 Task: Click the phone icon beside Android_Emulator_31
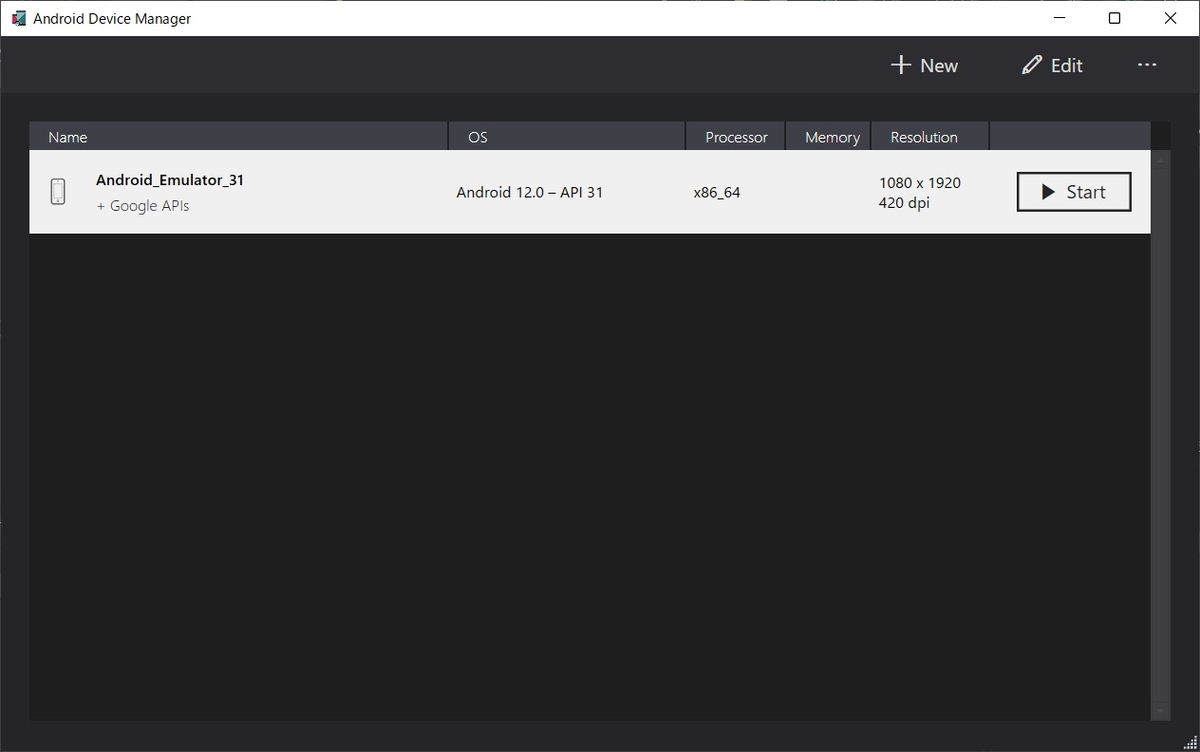coord(57,191)
